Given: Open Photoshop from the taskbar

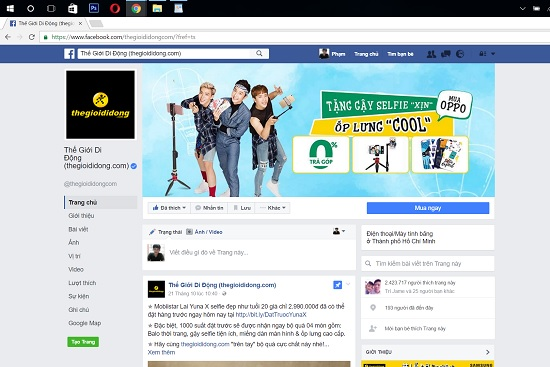Looking at the screenshot, I should 94,8.
